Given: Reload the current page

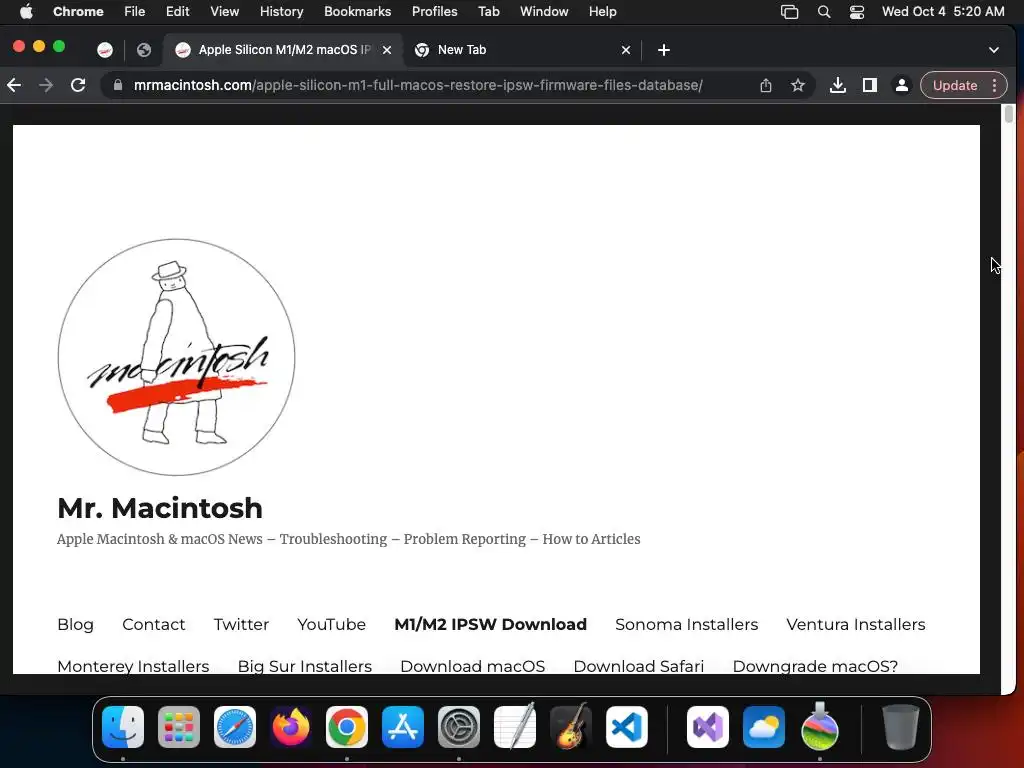Looking at the screenshot, I should pyautogui.click(x=78, y=85).
